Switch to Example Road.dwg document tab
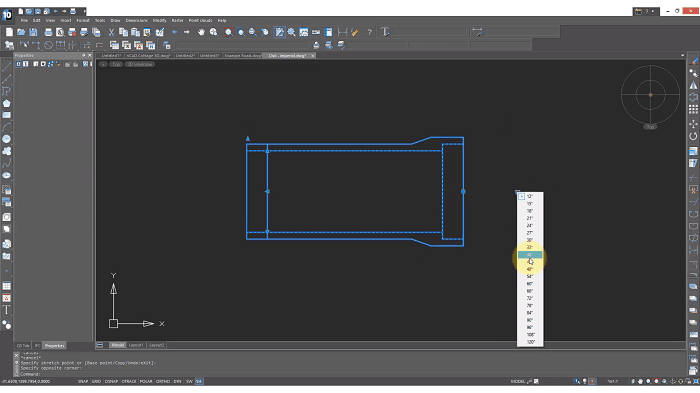Screen dimensions: 700x393 242,56
